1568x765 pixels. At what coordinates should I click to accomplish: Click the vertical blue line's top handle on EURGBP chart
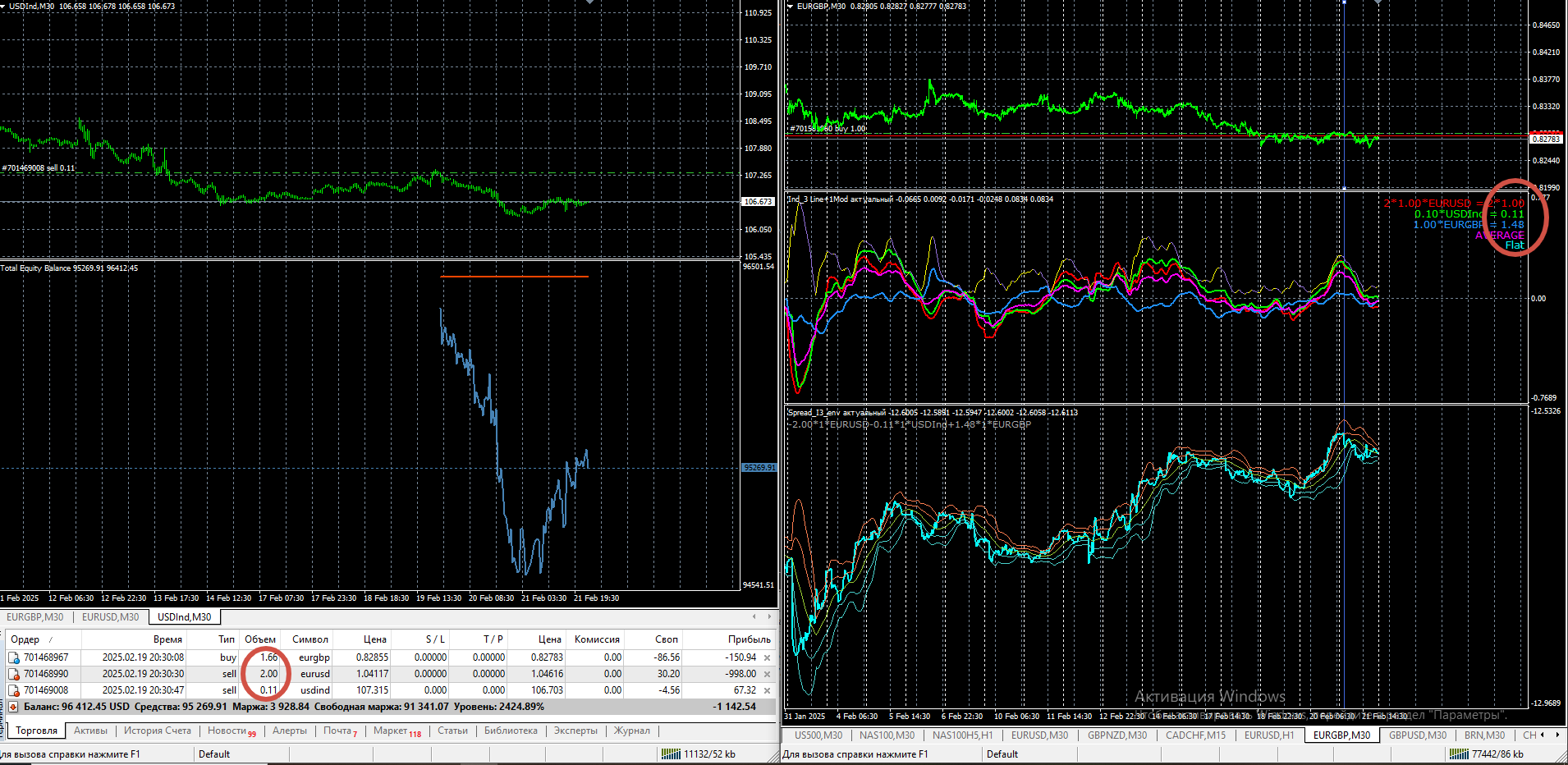click(1344, 2)
